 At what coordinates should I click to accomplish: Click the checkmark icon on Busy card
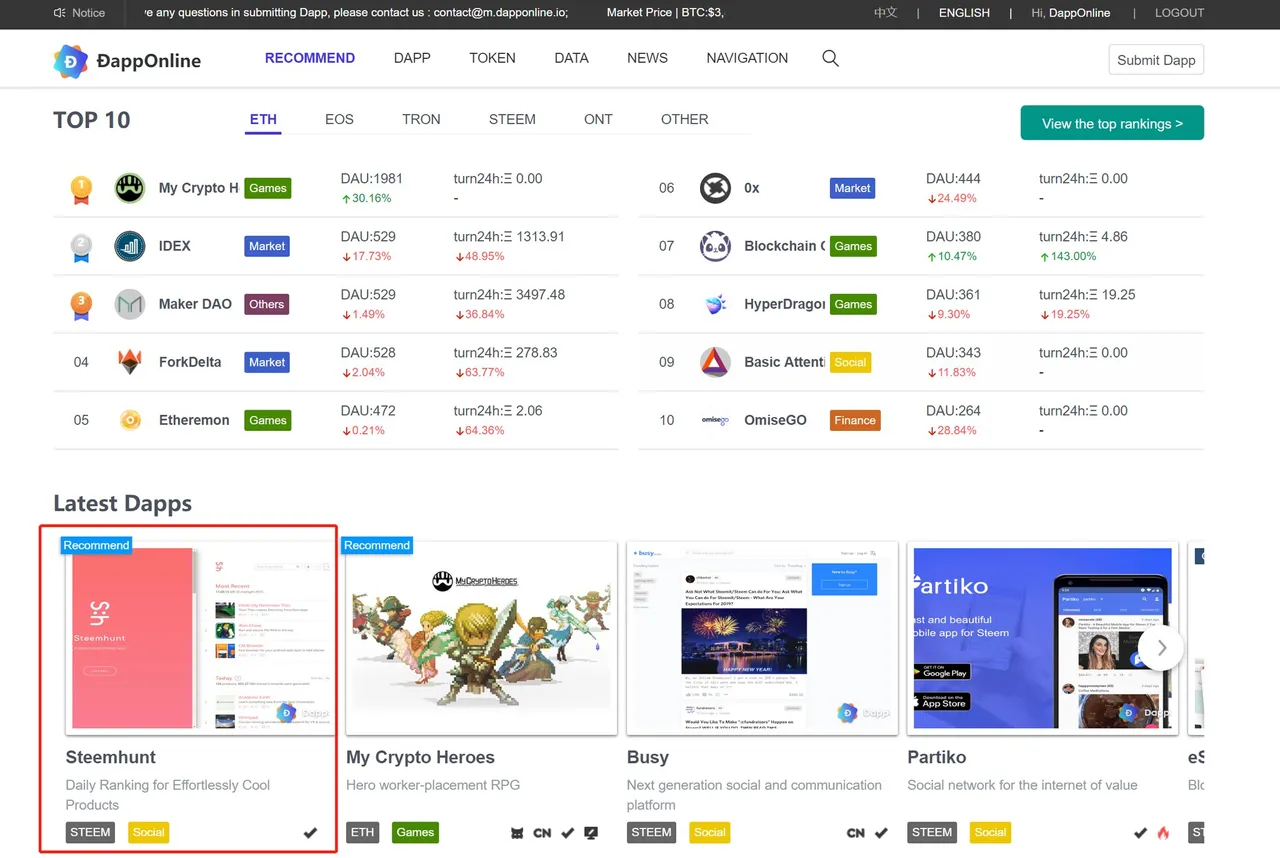pyautogui.click(x=881, y=832)
